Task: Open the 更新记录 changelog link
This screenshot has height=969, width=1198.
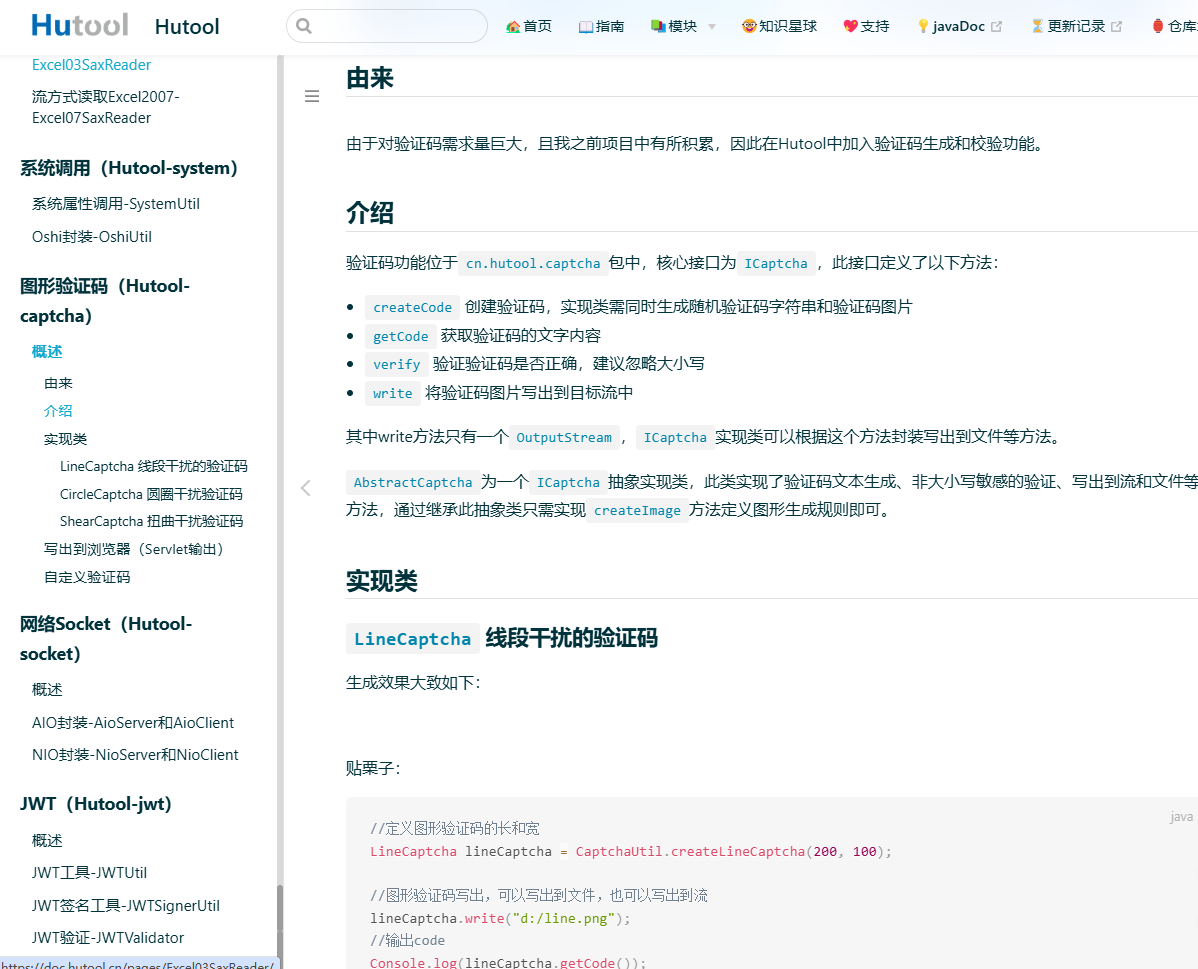Action: click(x=1077, y=26)
